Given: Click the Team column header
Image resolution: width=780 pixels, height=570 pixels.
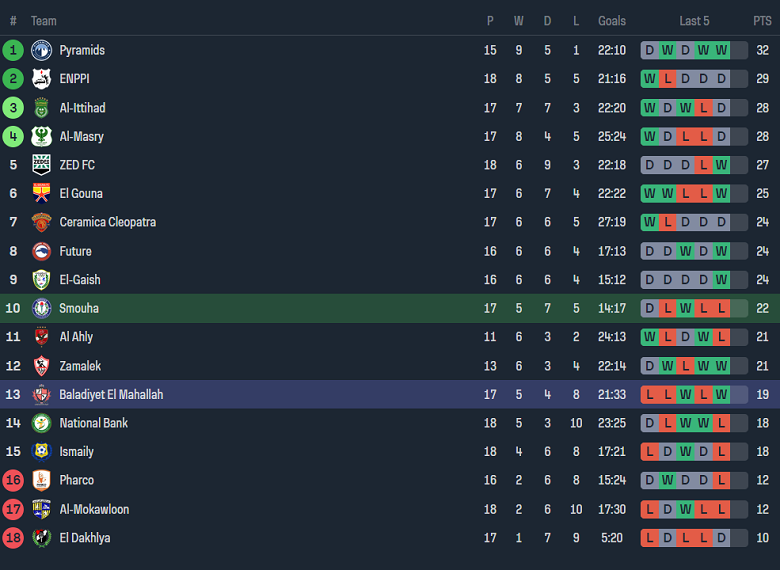Looking at the screenshot, I should (44, 21).
